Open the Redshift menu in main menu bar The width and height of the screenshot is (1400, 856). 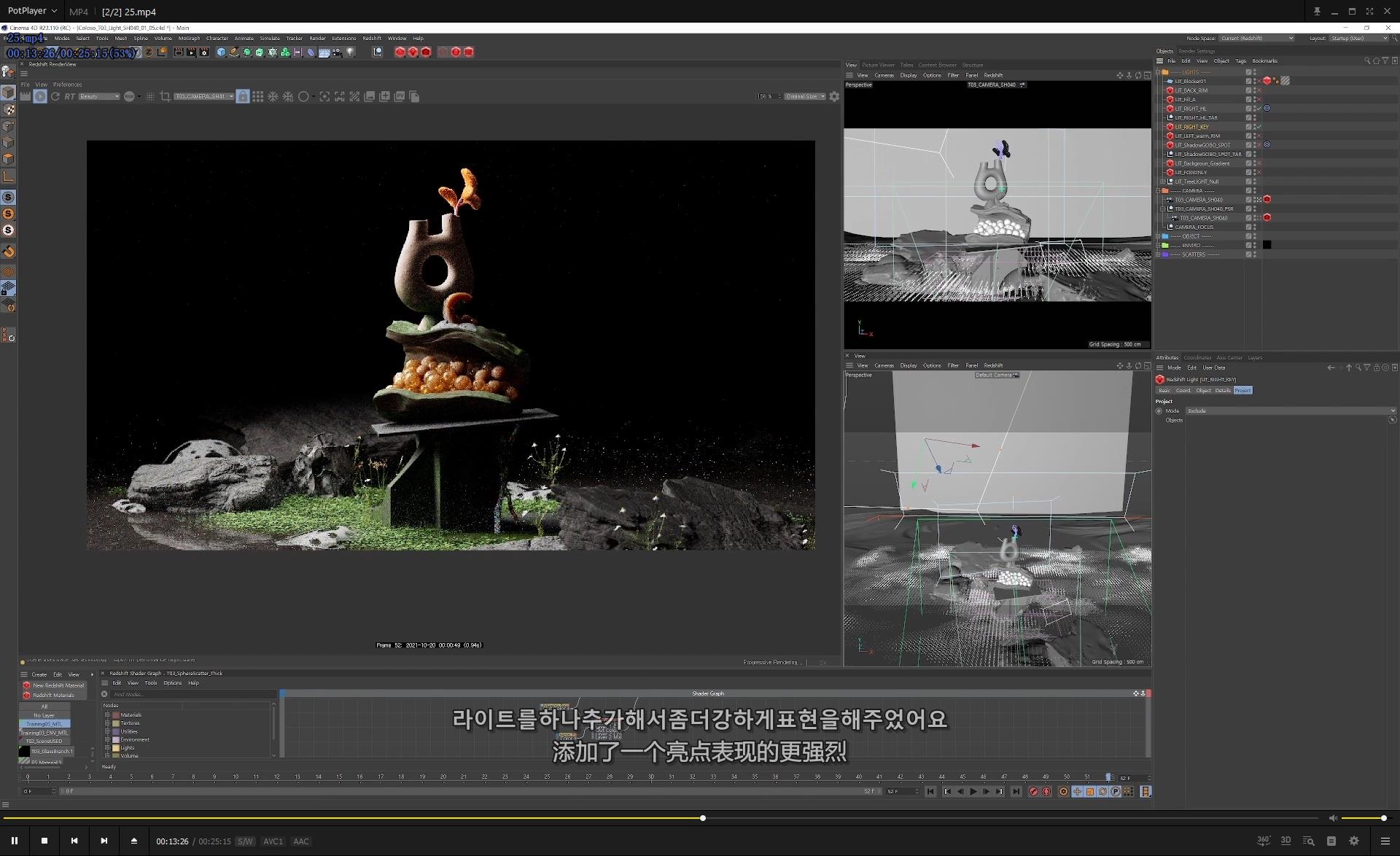click(372, 39)
